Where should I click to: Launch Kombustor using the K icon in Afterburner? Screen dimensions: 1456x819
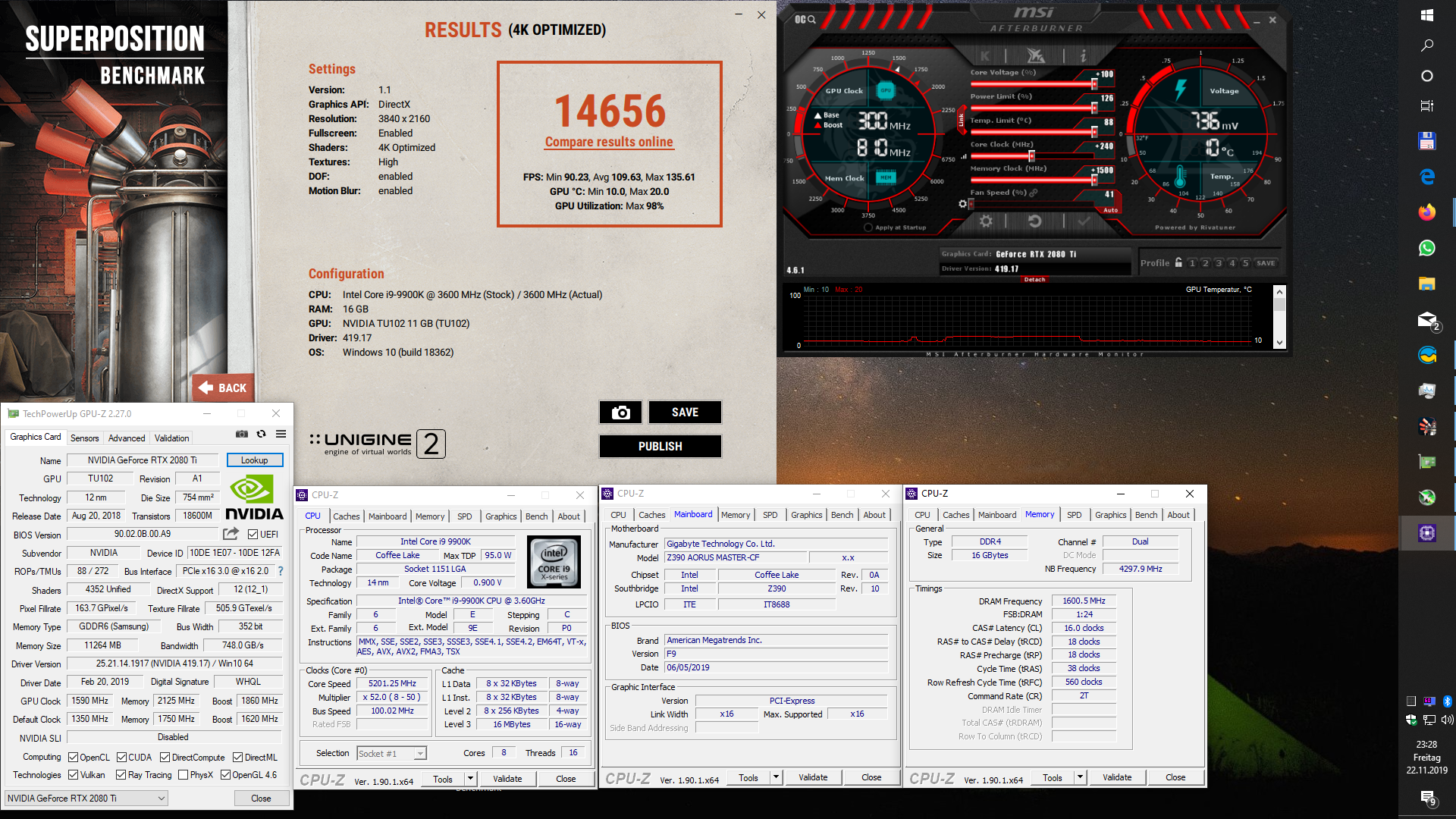(985, 55)
